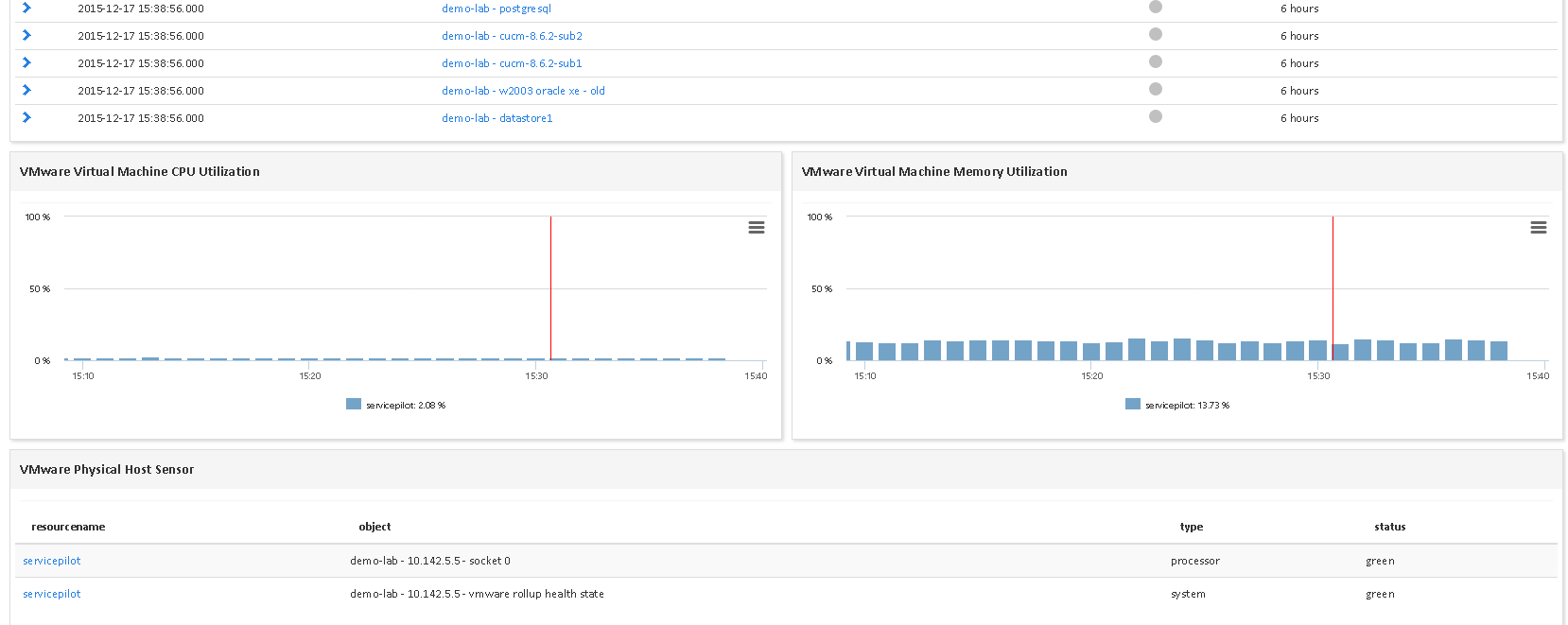Click the VMware Physical Host Sensor panel title
The width and height of the screenshot is (1568, 625).
pos(107,469)
